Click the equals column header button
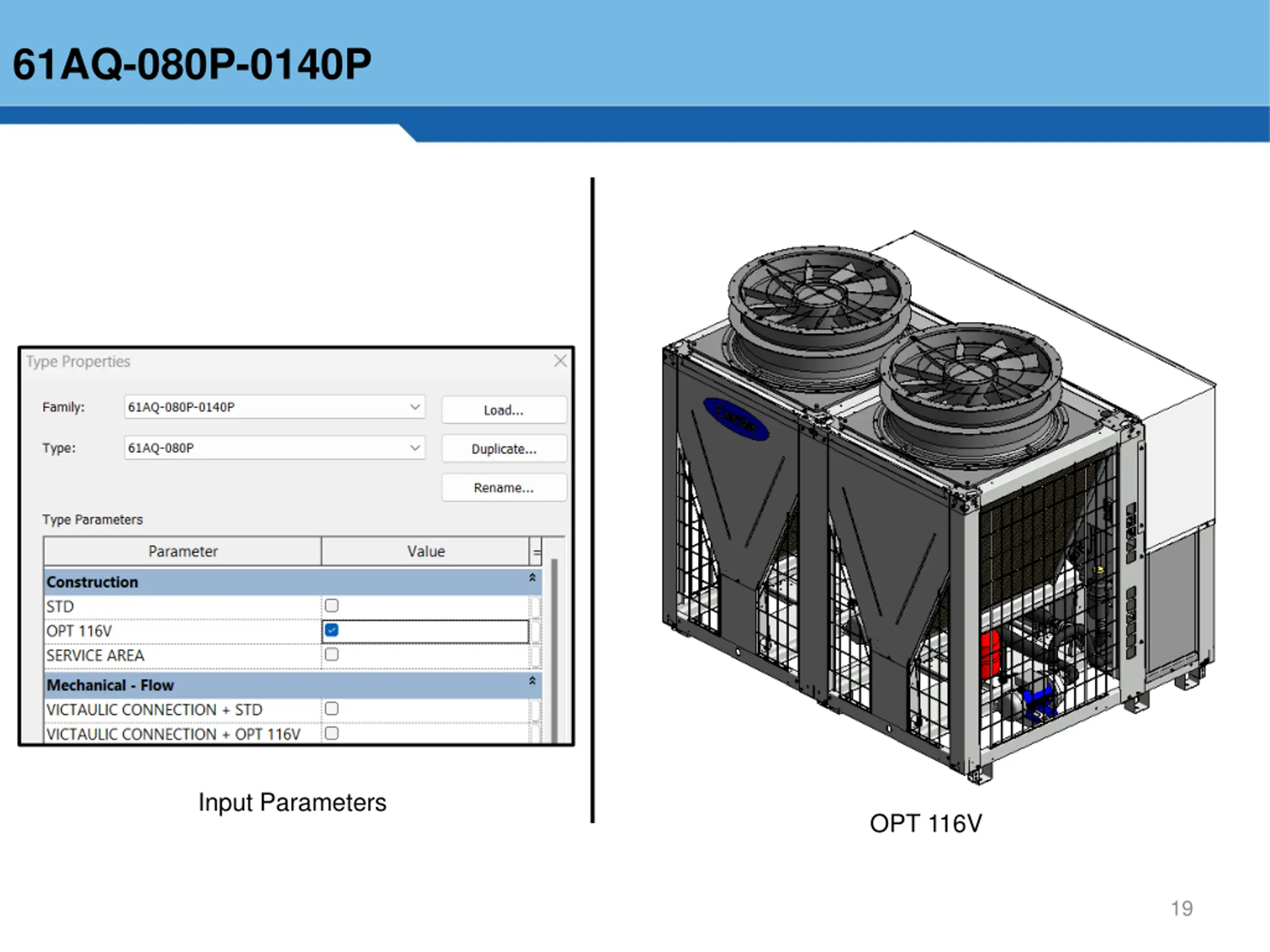The width and height of the screenshot is (1270, 952). 536,551
